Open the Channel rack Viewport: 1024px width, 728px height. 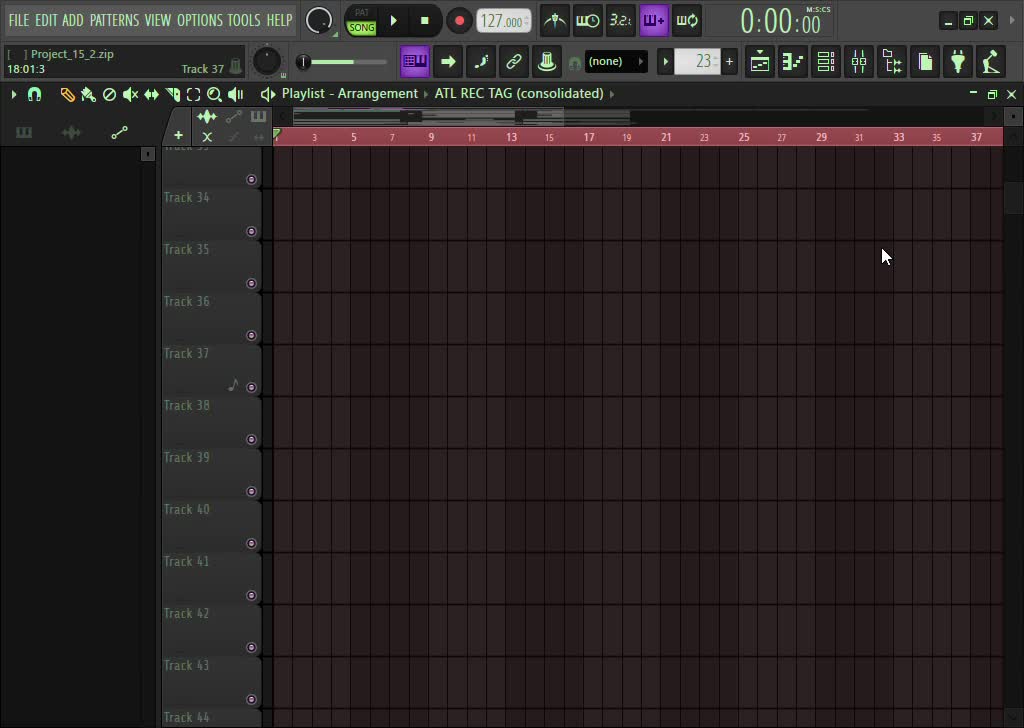click(x=826, y=62)
